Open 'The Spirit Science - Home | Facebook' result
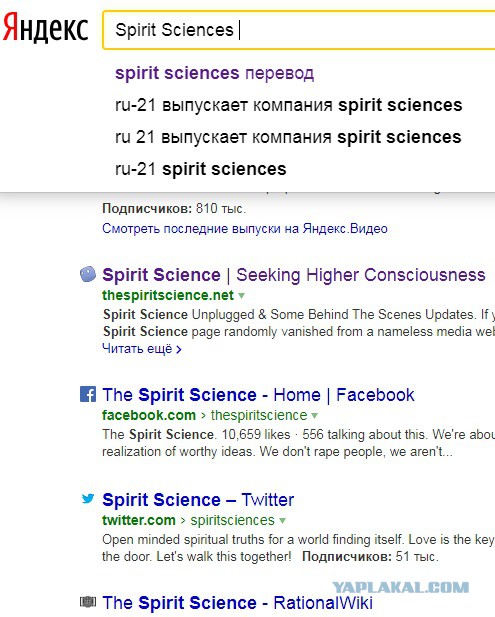This screenshot has height=617, width=495. pos(258,395)
